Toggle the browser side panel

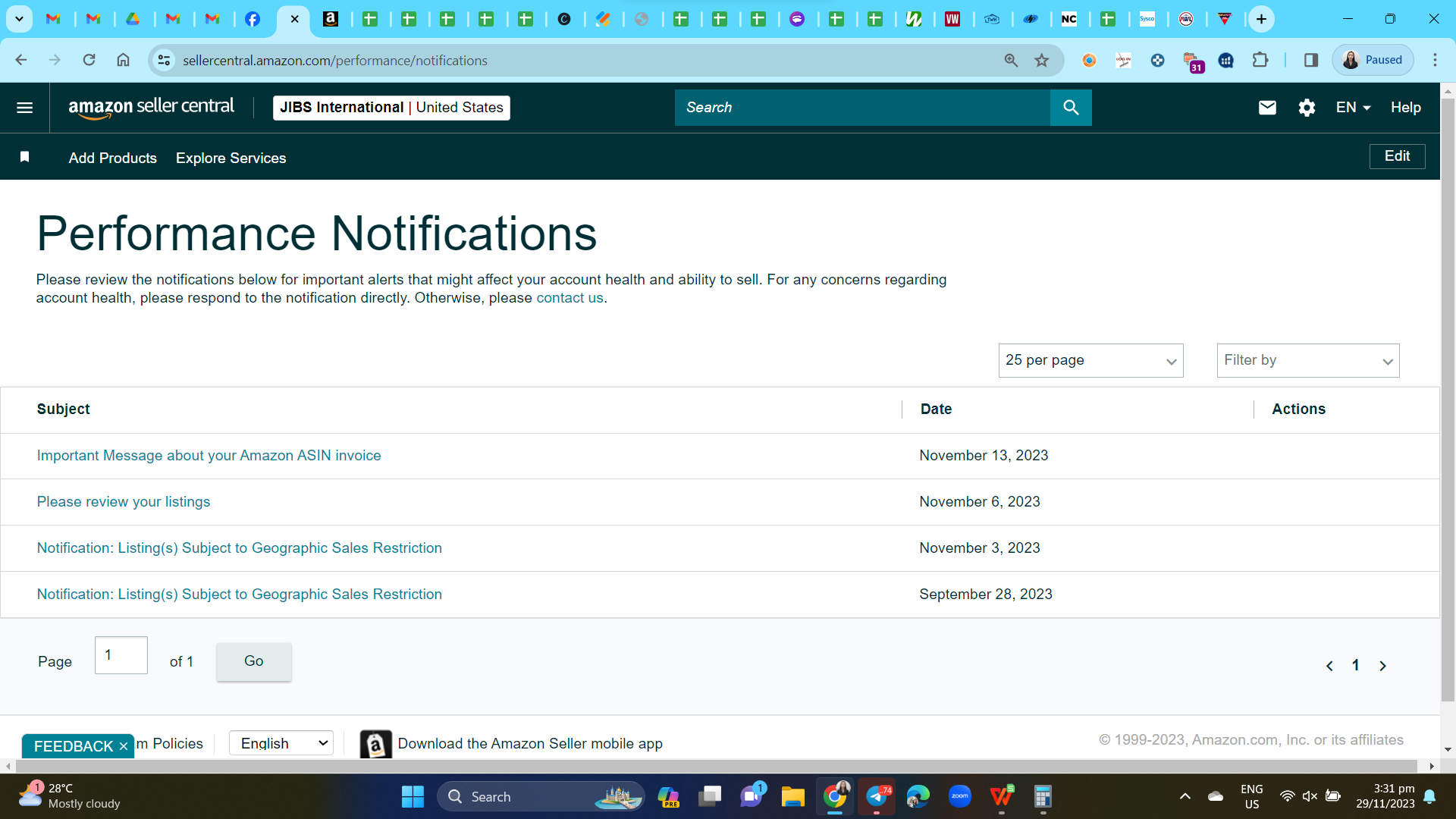[x=1311, y=60]
